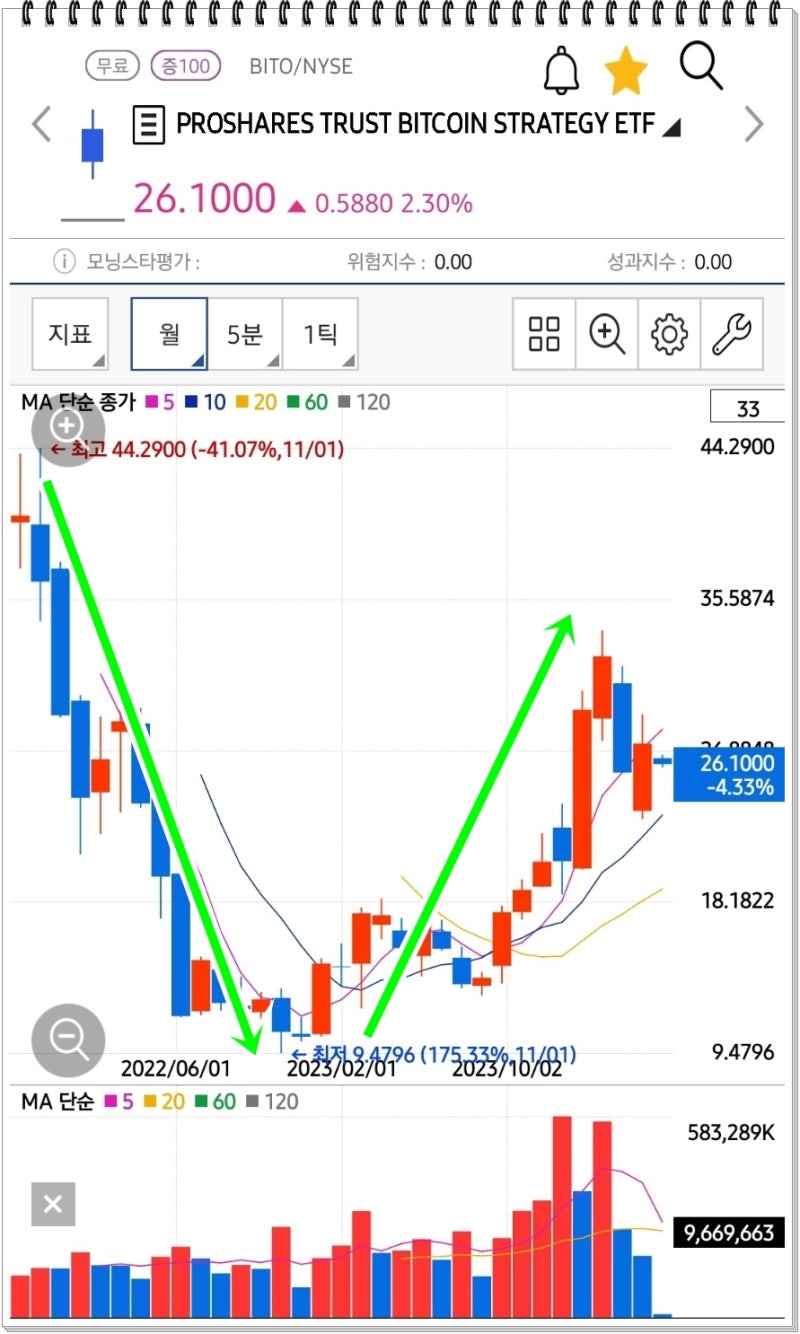Expand the 월 timeframe dropdown corner arrow
This screenshot has width=800, height=1334.
197,358
